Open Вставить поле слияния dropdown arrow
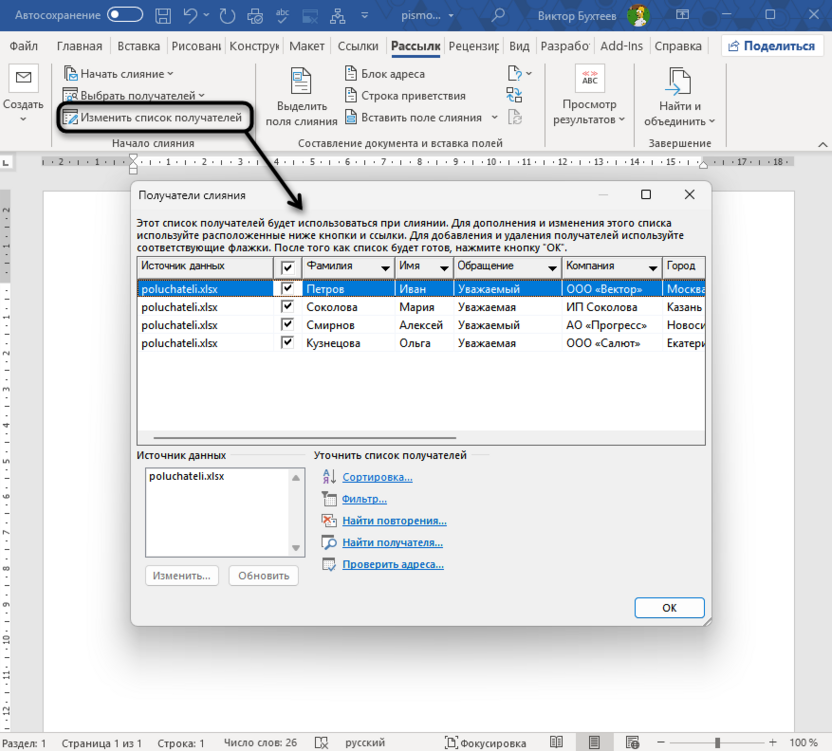Viewport: 832px width, 751px height. pyautogui.click(x=495, y=117)
